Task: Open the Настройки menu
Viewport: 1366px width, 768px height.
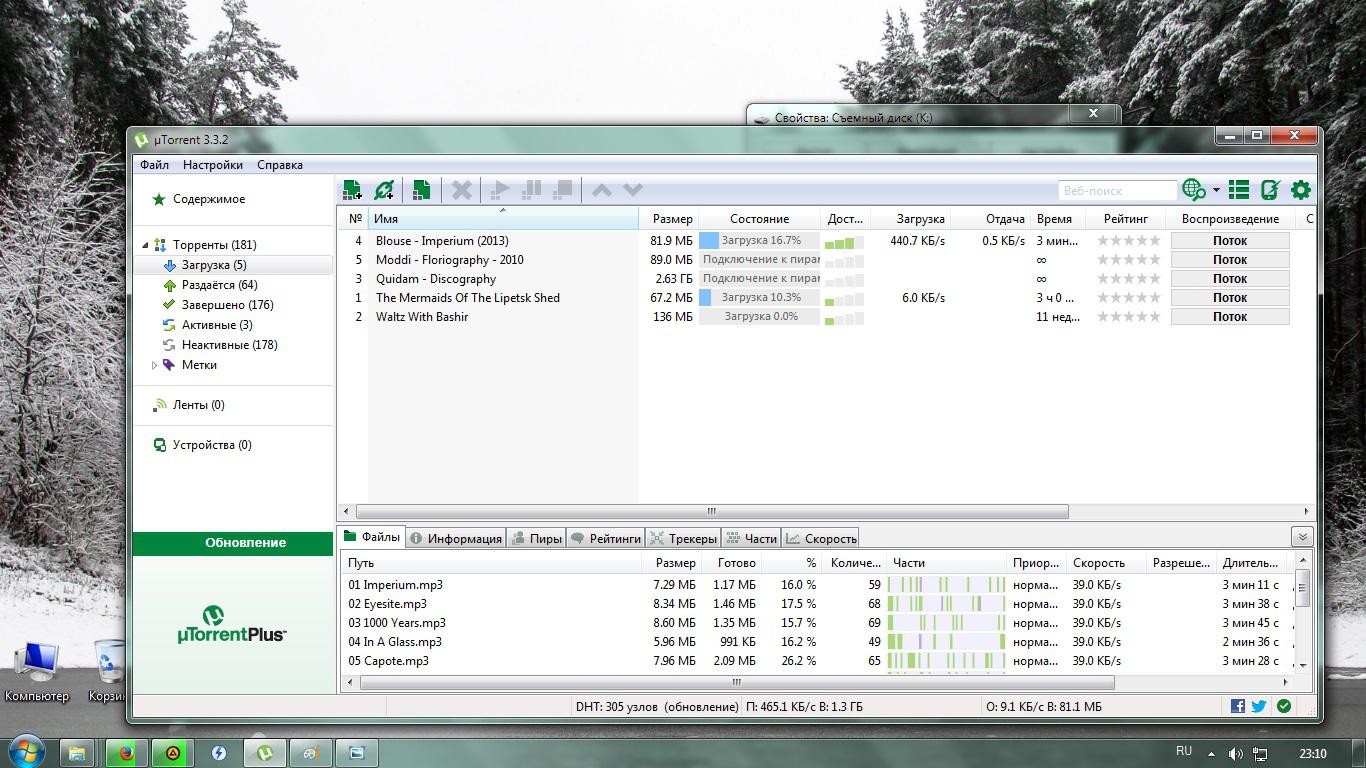Action: click(x=213, y=165)
